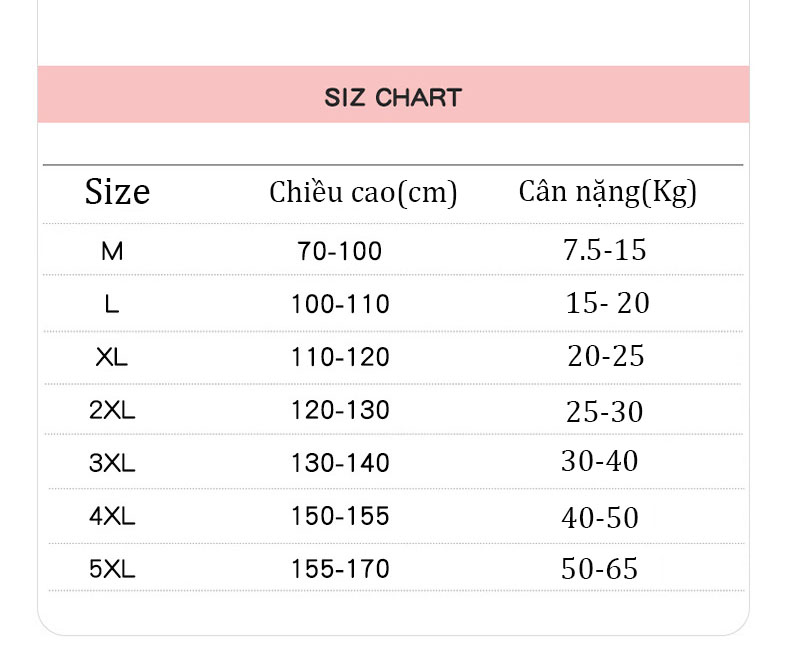Pick the 4XL size label
The image size is (790, 655).
[x=112, y=516]
